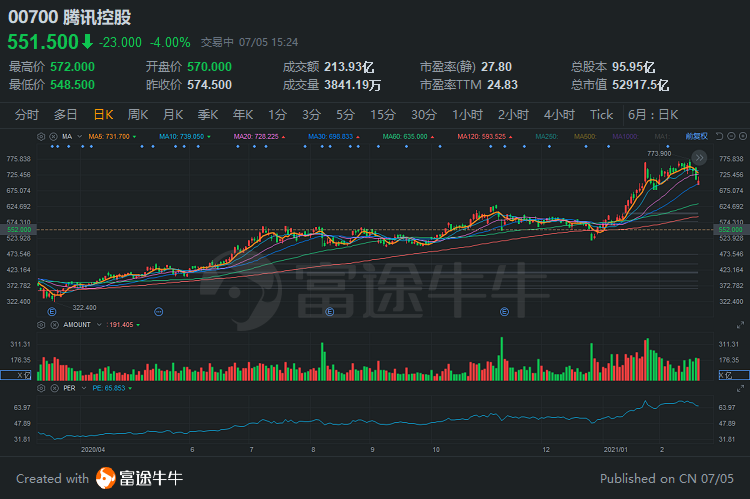Toggle the MA30 moving average line

(x=333, y=136)
